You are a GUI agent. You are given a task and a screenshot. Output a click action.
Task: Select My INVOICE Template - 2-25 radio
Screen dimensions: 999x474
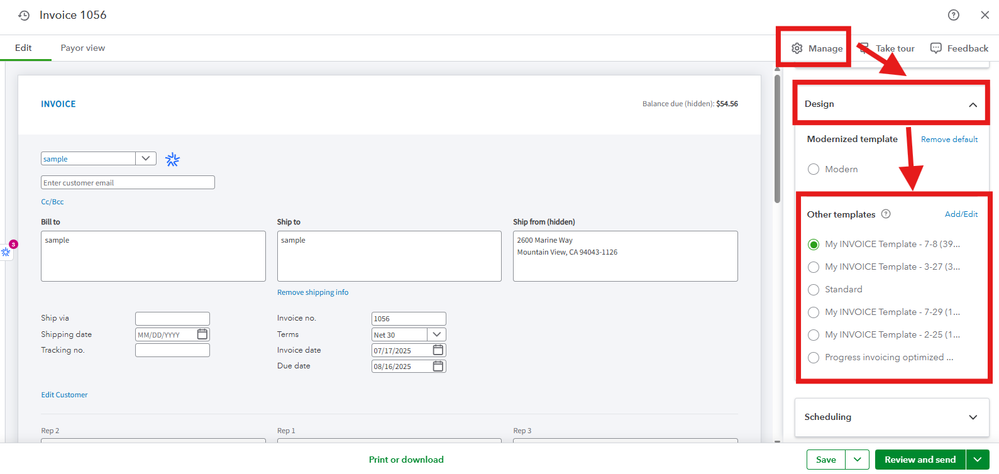coord(813,335)
